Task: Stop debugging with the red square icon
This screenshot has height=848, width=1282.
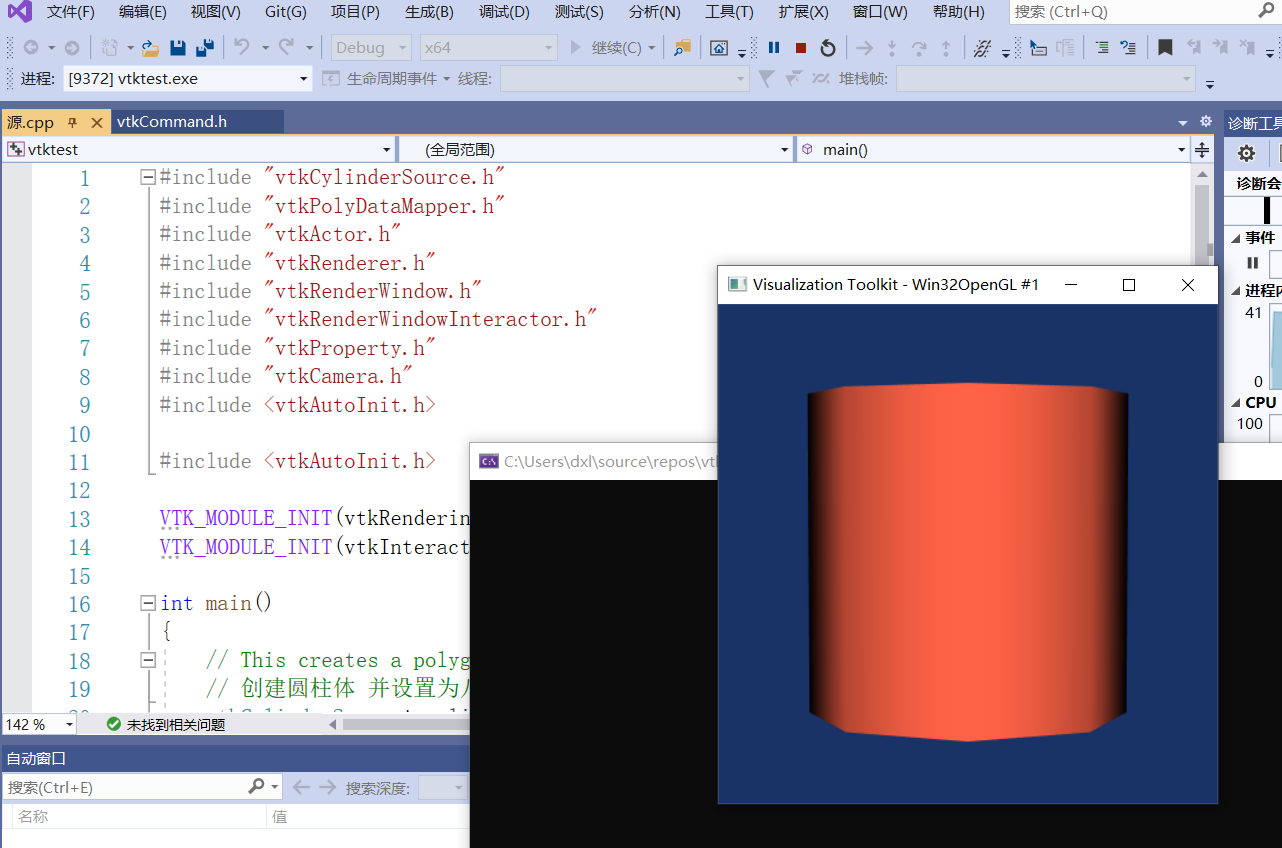Action: 800,47
